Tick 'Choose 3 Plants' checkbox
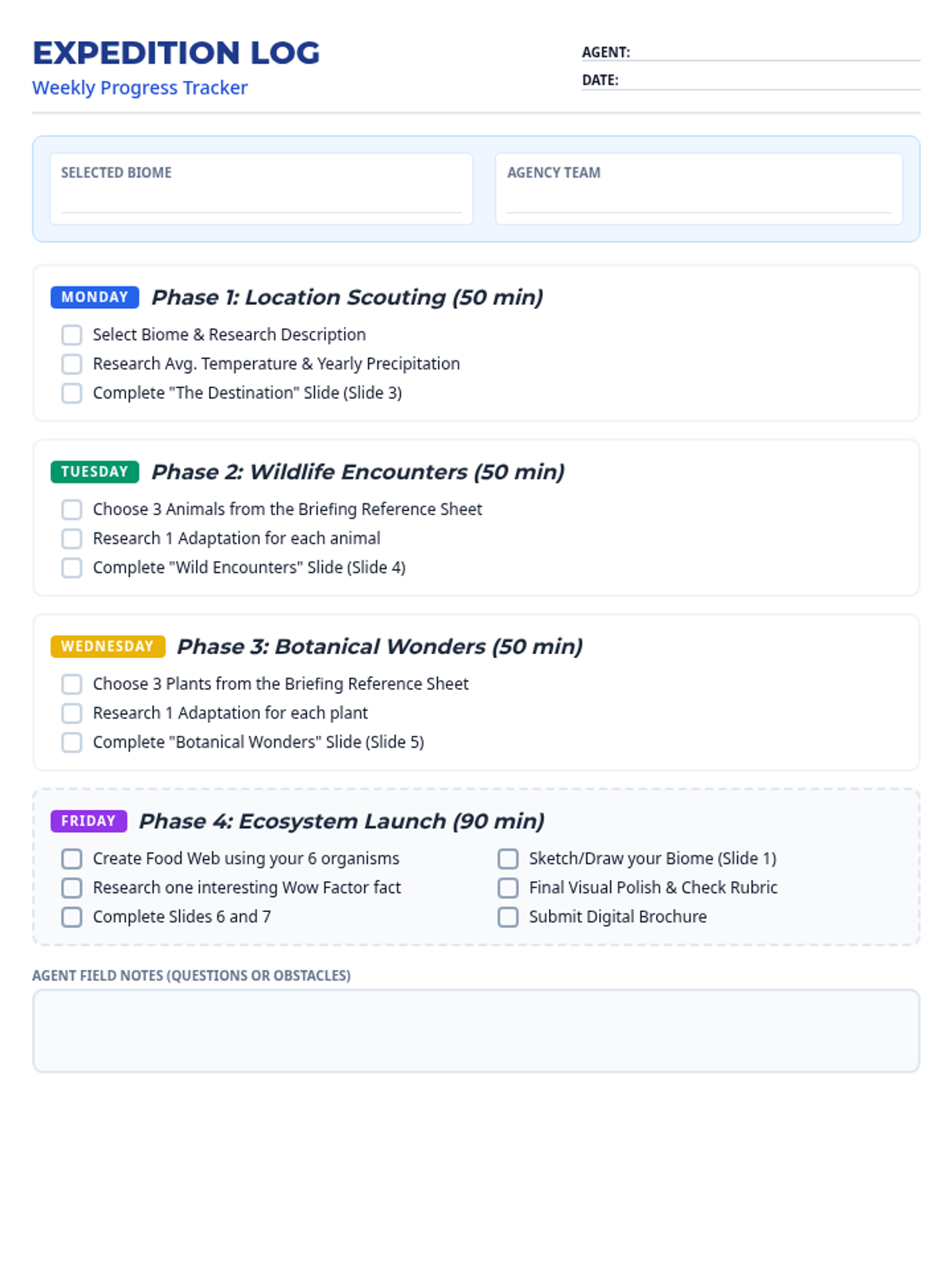The width and height of the screenshot is (952, 1270). [x=71, y=684]
